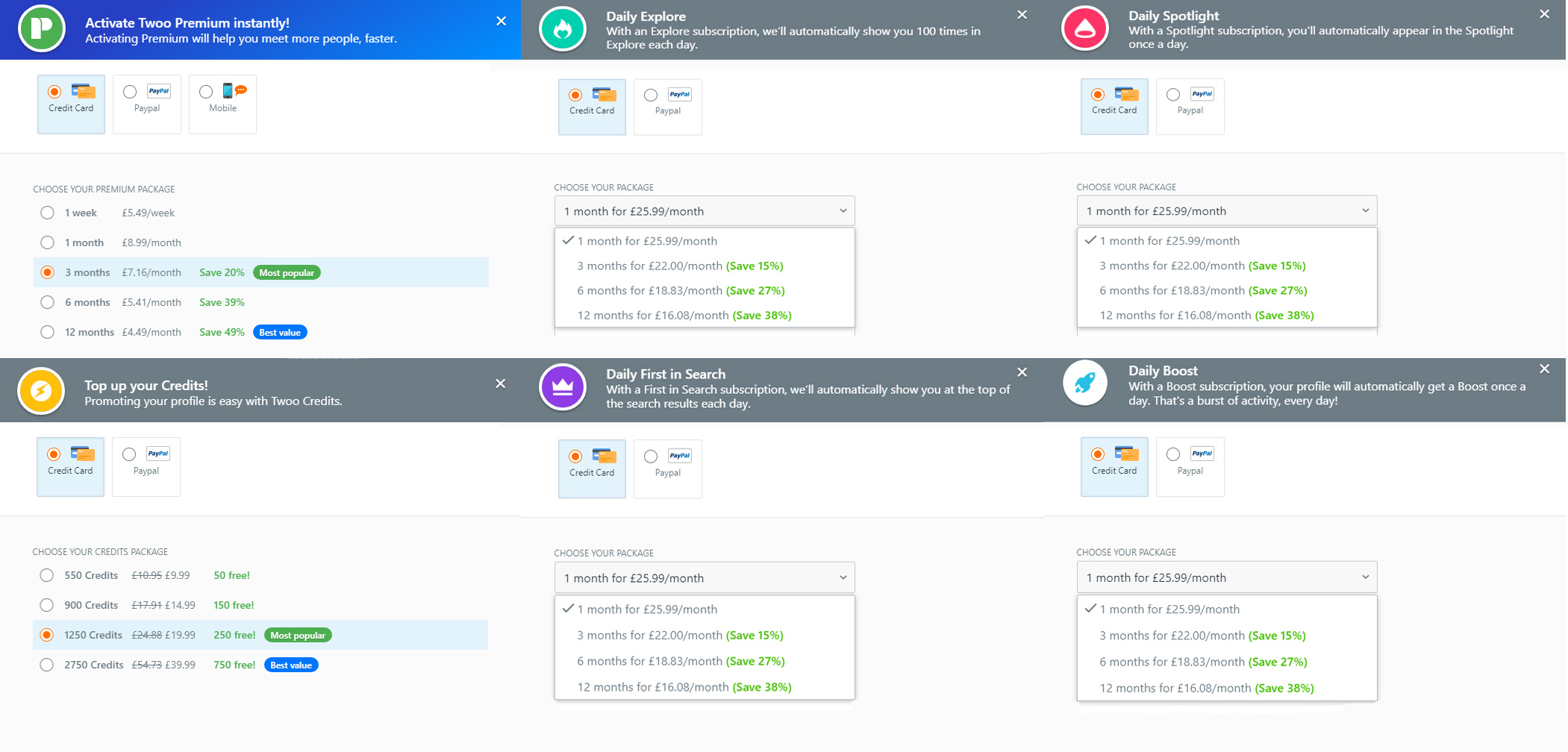The height and width of the screenshot is (752, 1568).
Task: Click the green Twoo Premium P icon
Action: (x=42, y=29)
